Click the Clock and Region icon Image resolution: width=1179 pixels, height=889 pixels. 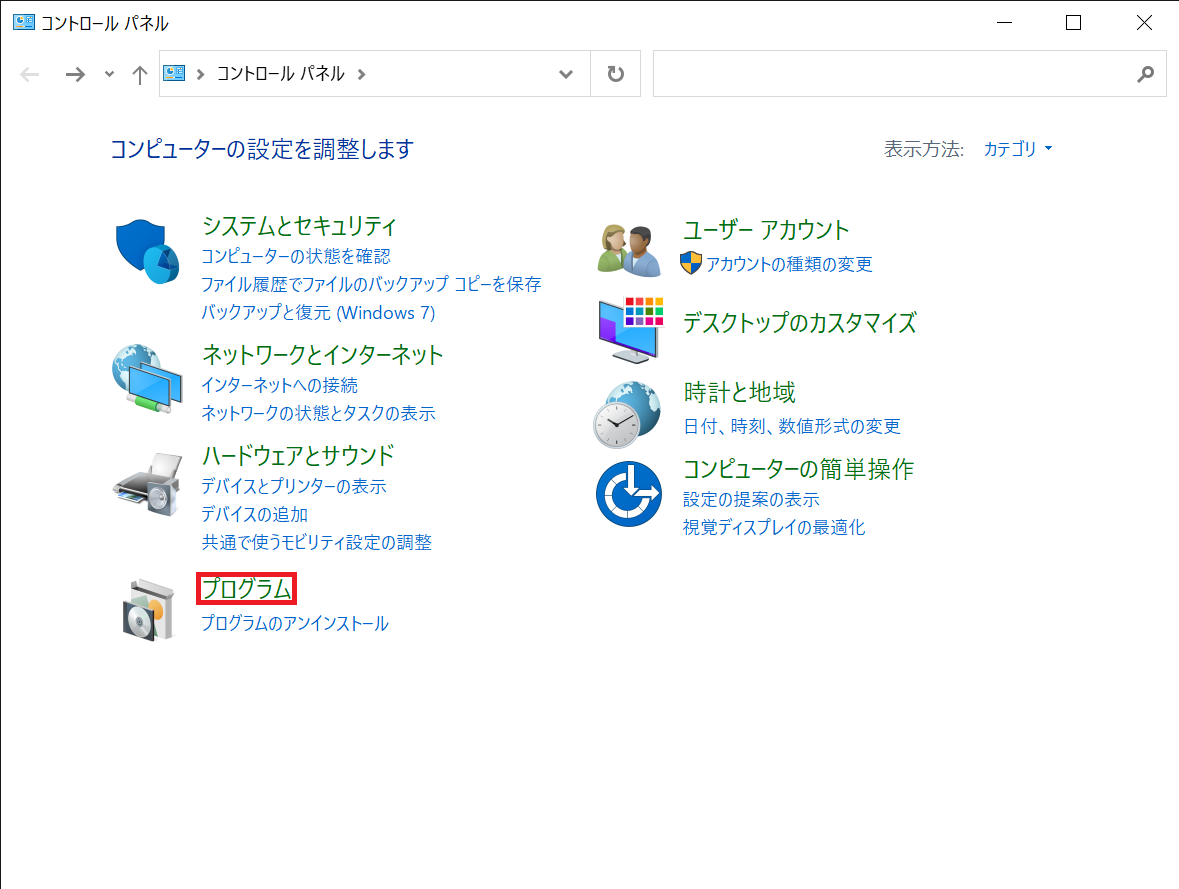(627, 413)
